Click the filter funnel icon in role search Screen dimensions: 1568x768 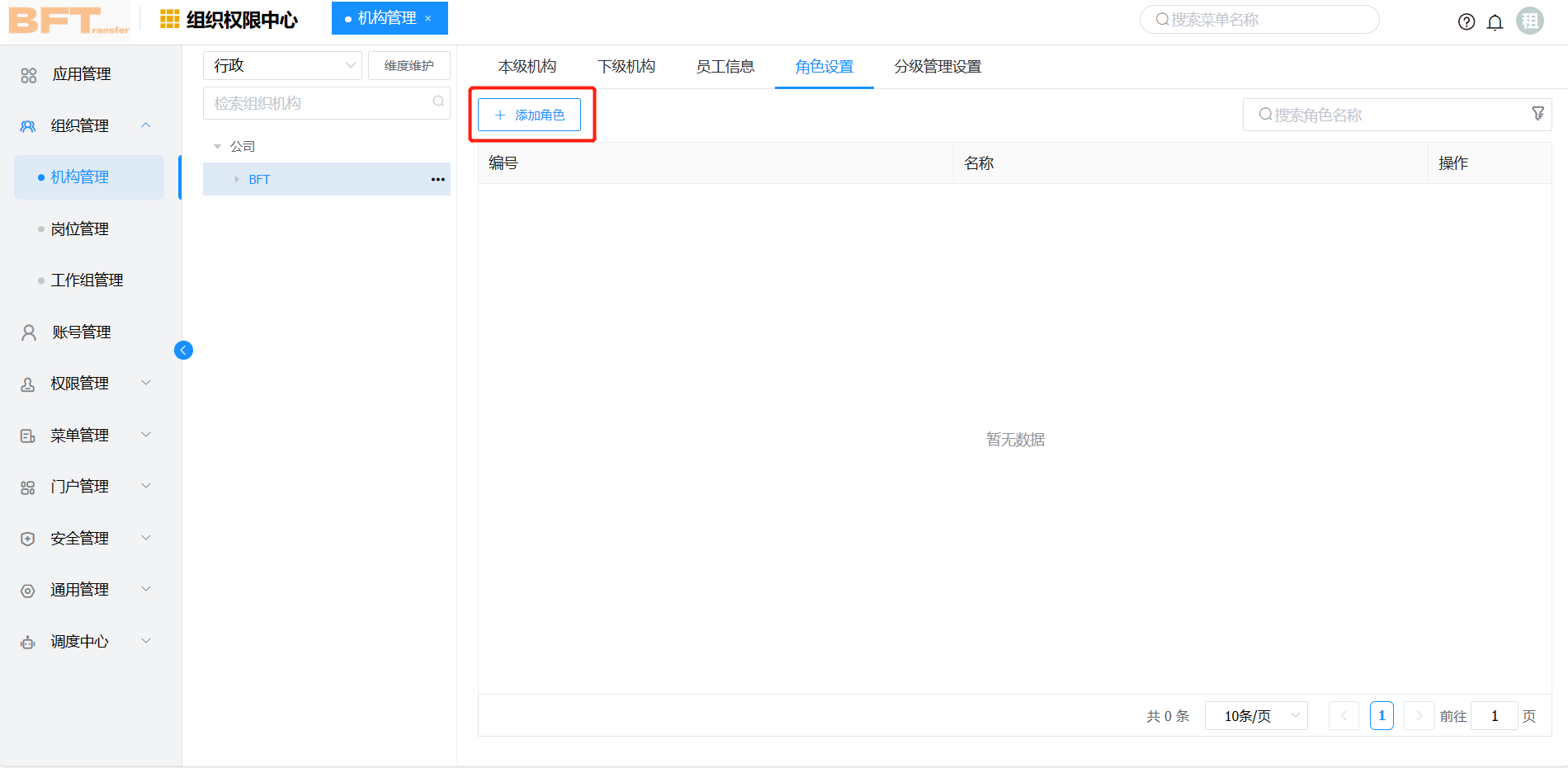pyautogui.click(x=1537, y=114)
